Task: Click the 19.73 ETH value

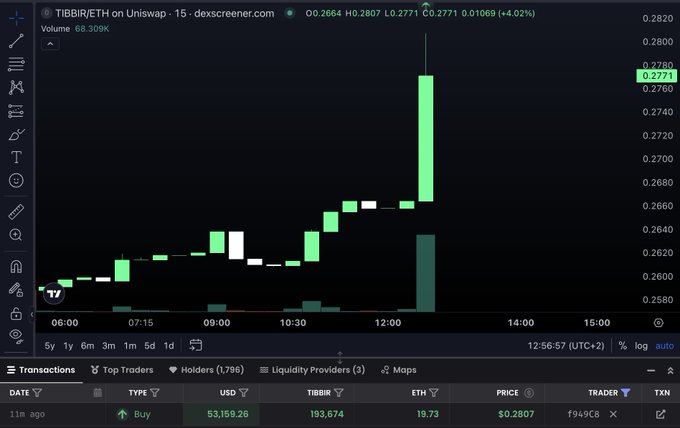Action: (428, 414)
